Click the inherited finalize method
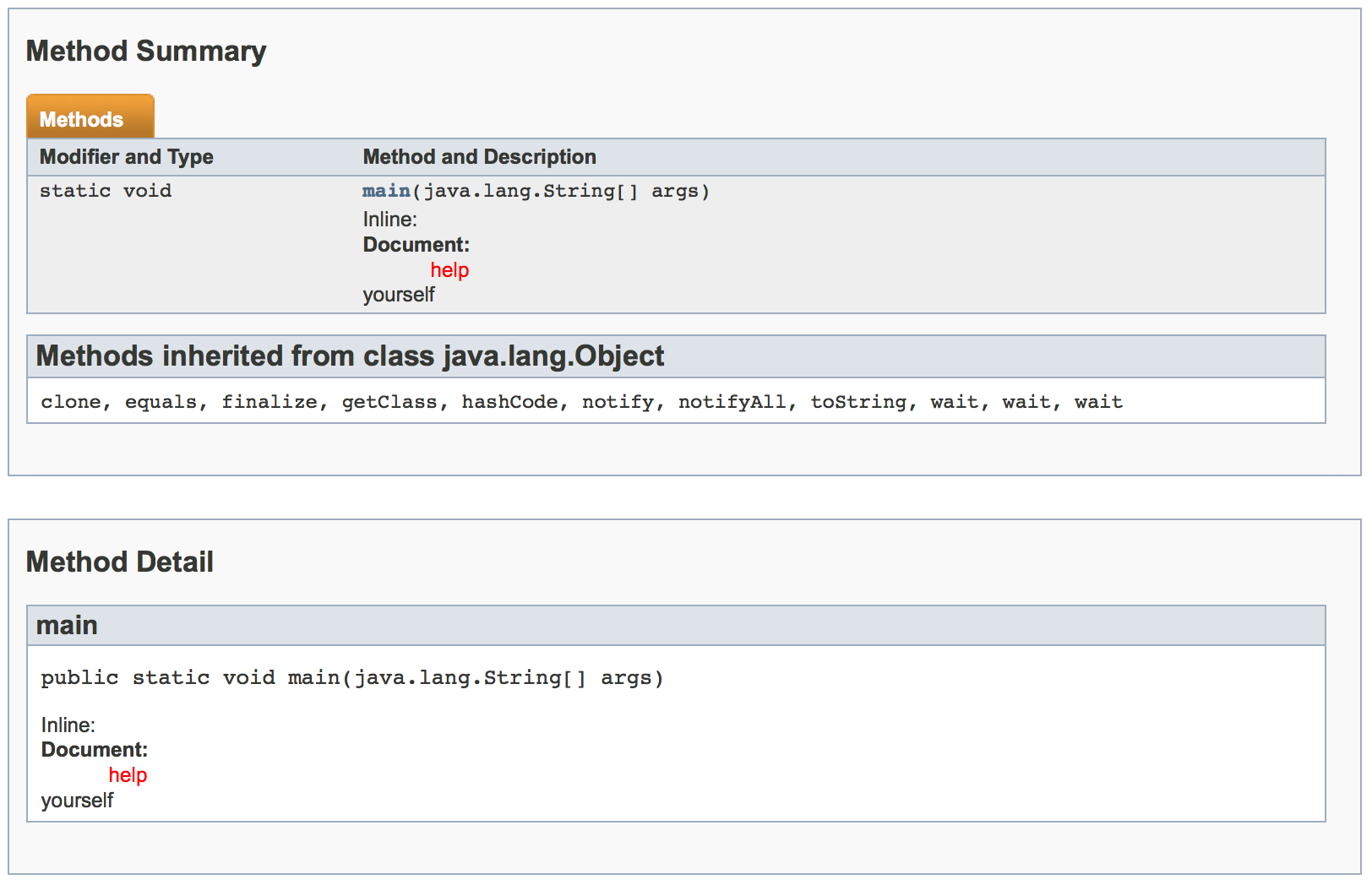 click(269, 402)
